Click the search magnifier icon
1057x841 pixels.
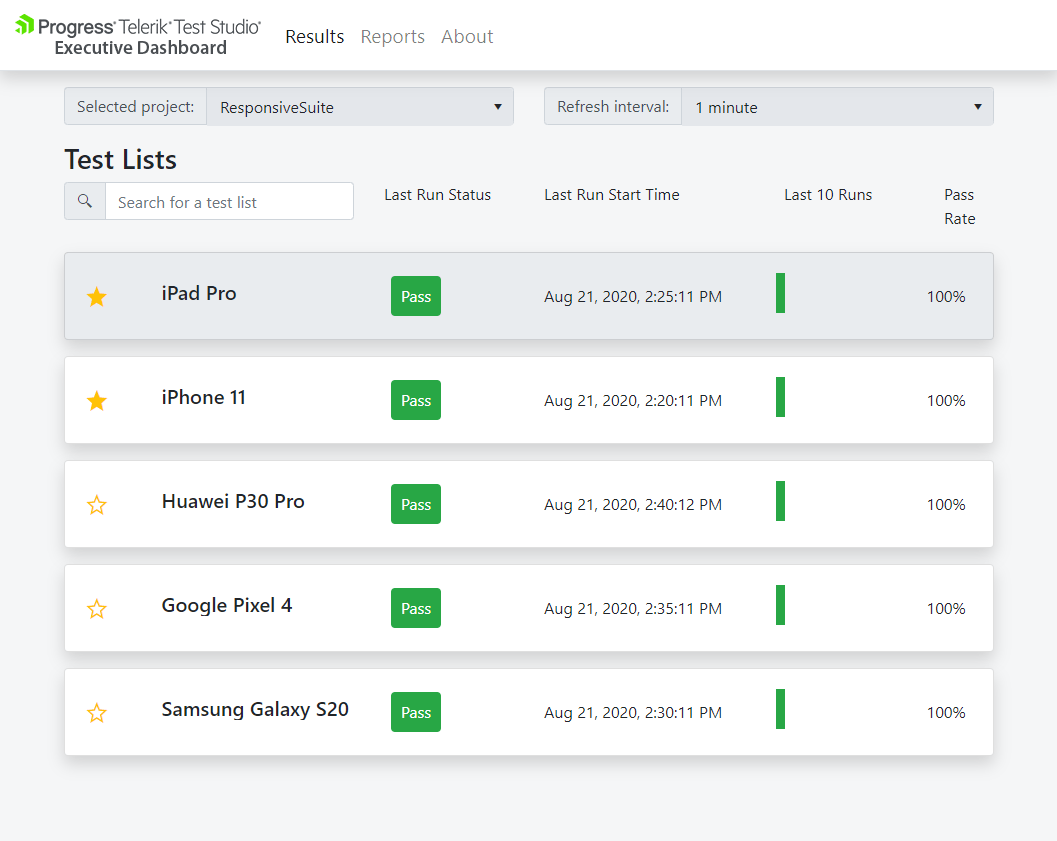pos(85,201)
